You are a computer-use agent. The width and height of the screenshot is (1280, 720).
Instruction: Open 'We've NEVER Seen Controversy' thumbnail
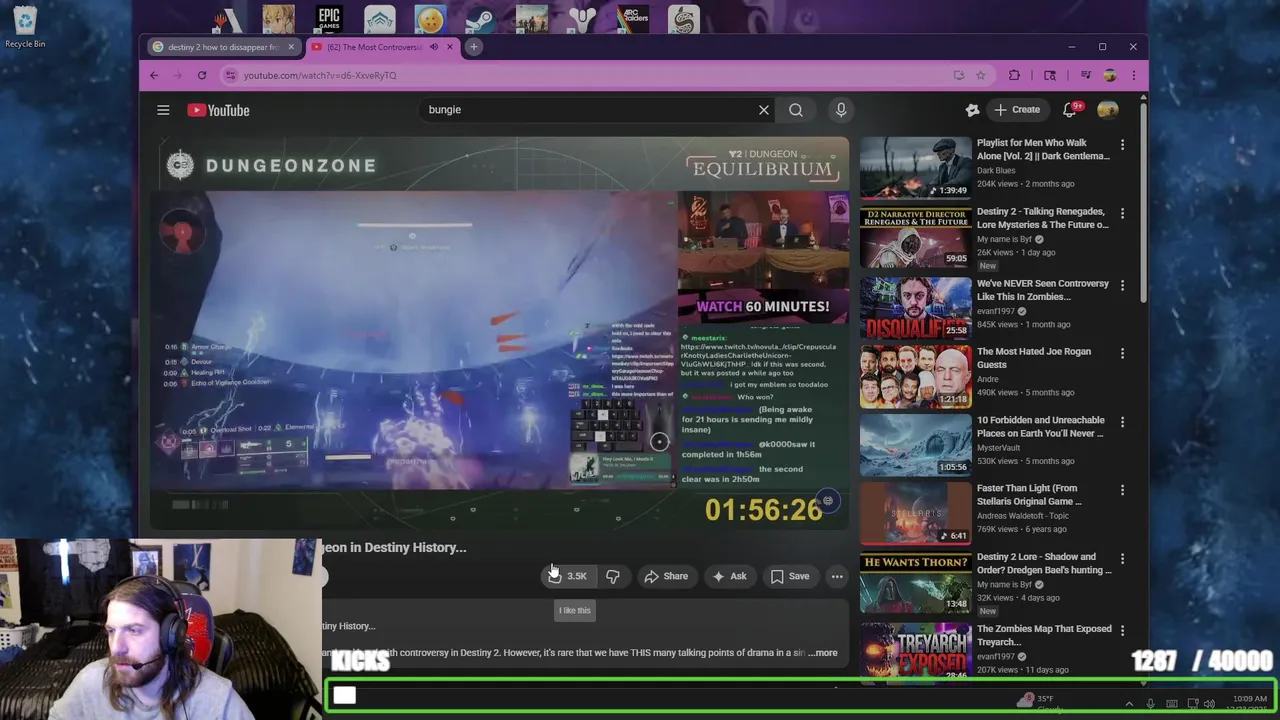coord(915,308)
